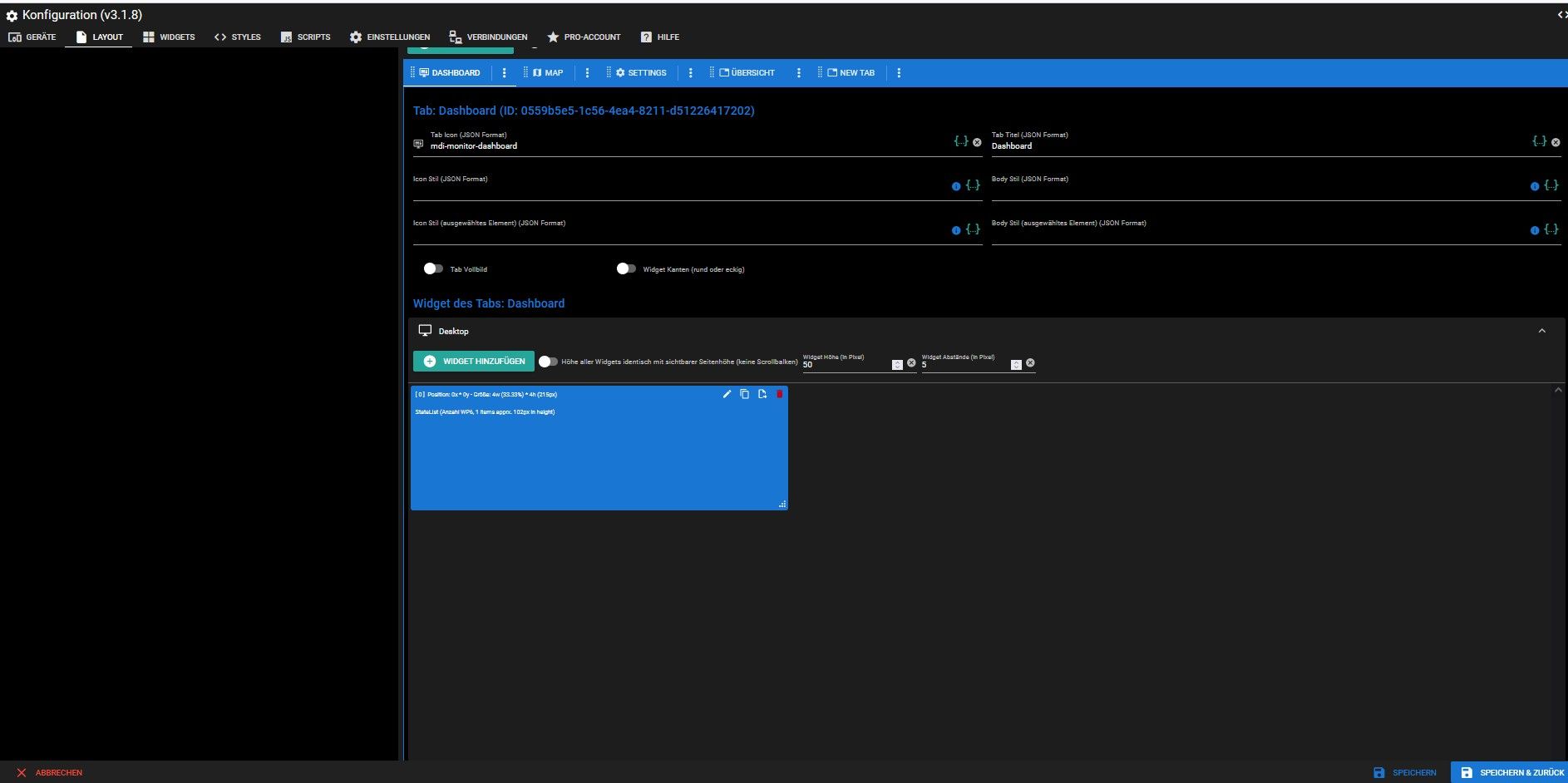Switch to the Übersicht tab
Viewport: 1568px width, 783px height.
coord(747,73)
